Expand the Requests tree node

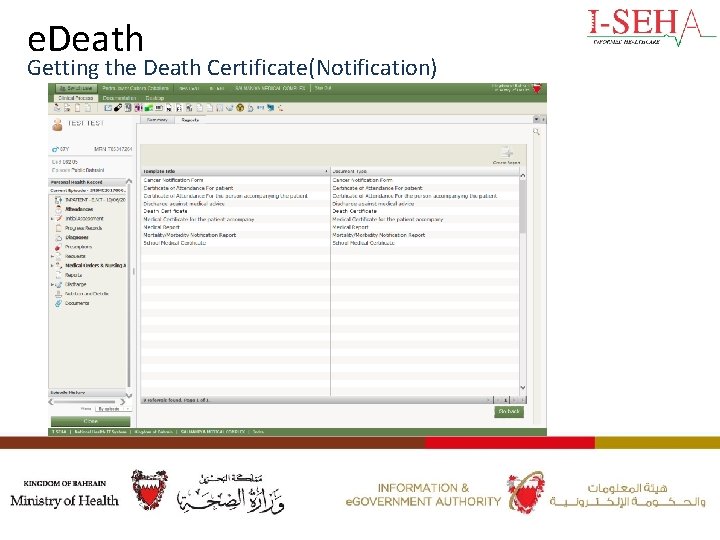coord(52,256)
